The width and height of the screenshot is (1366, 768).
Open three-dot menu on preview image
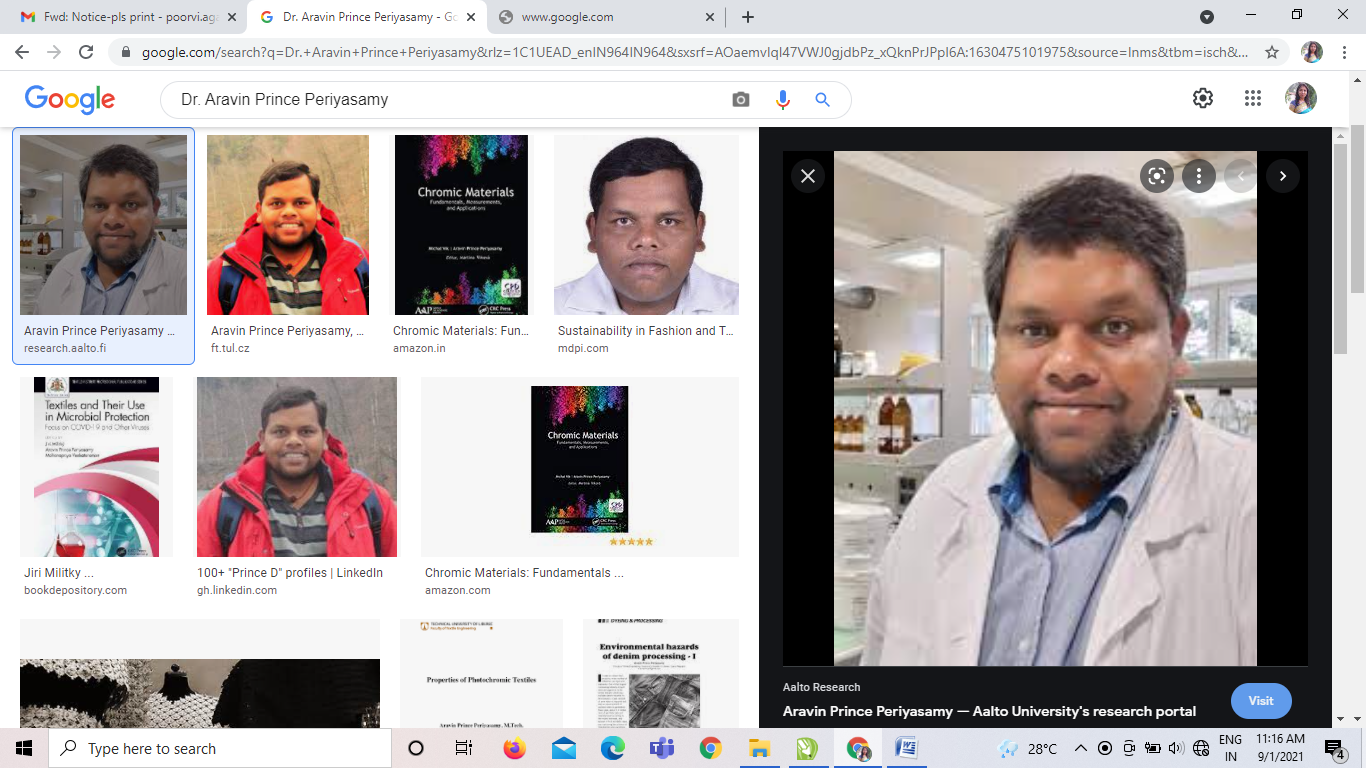point(1198,176)
